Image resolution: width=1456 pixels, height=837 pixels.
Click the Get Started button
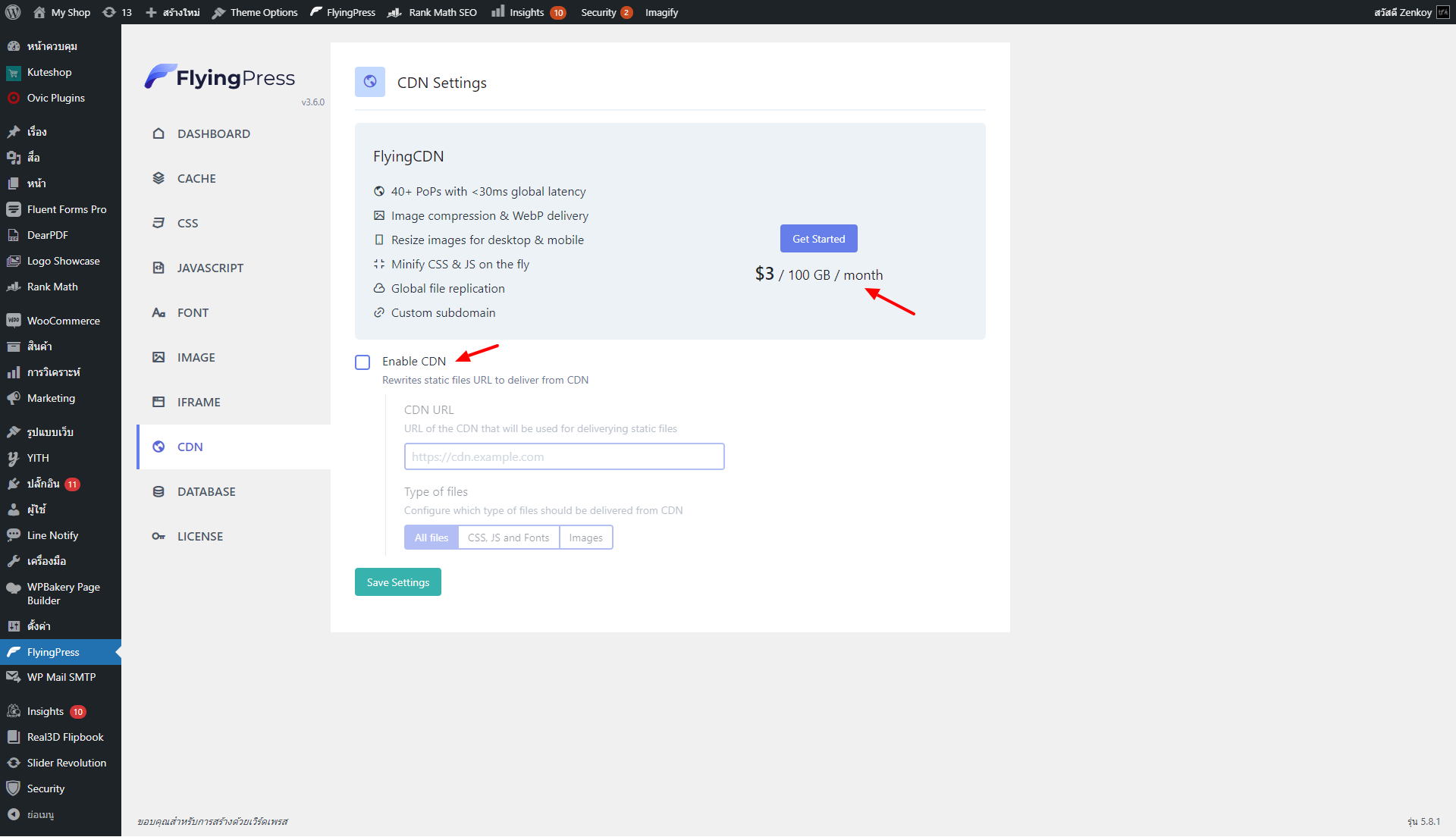(x=818, y=239)
